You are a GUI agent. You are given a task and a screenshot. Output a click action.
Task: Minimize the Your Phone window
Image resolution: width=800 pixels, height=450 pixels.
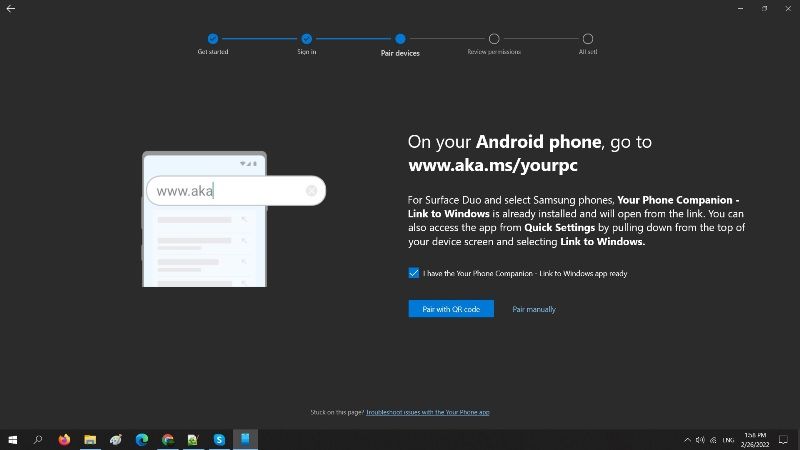pyautogui.click(x=740, y=8)
